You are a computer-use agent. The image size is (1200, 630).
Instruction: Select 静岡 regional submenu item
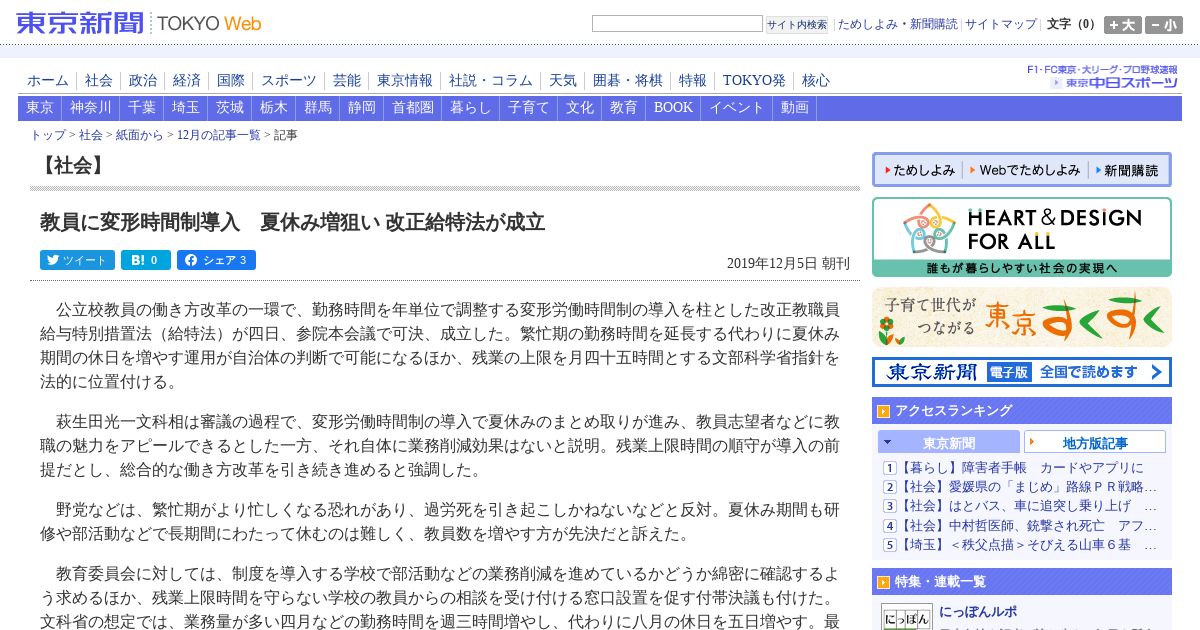pyautogui.click(x=362, y=108)
